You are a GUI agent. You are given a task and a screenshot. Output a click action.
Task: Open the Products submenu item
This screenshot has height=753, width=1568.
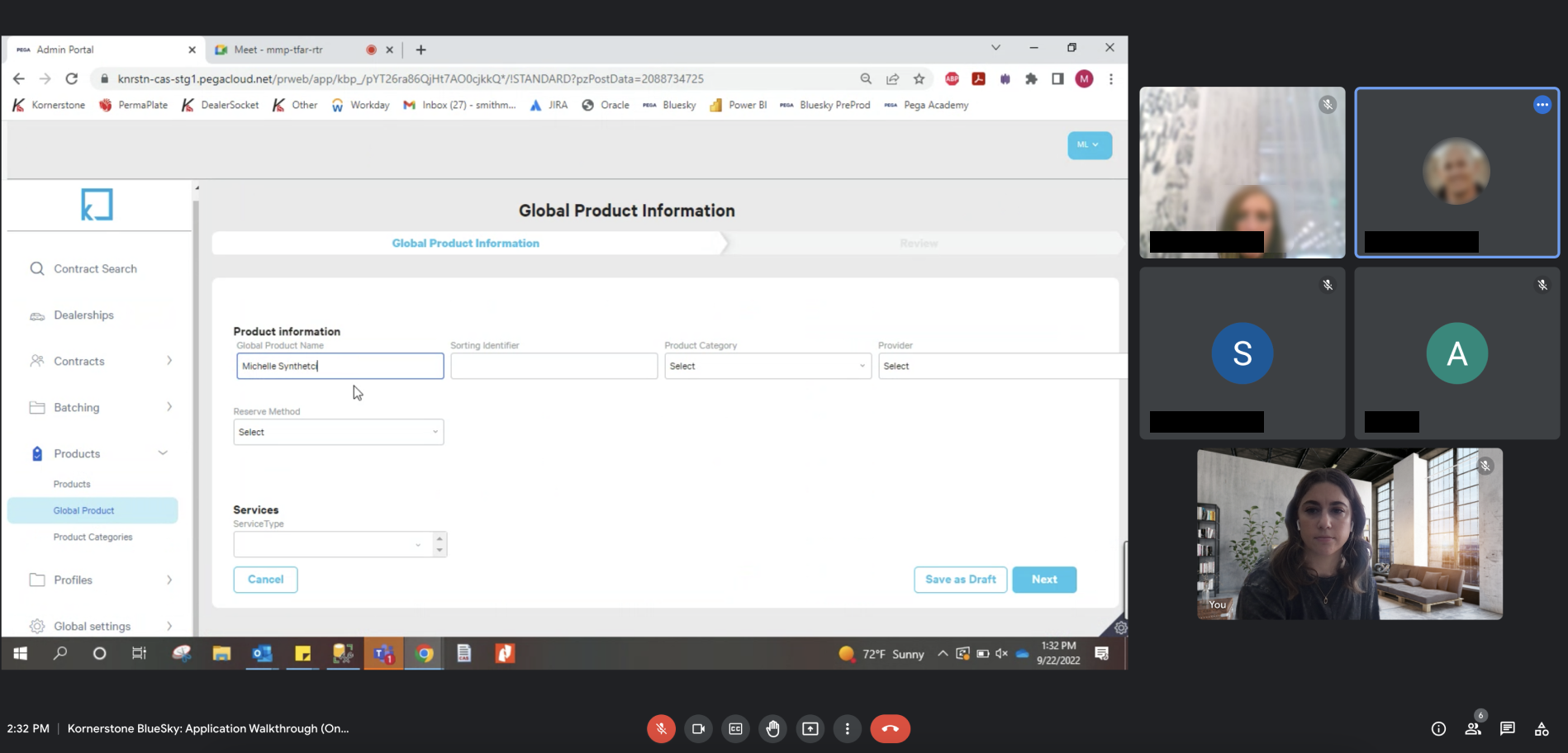pyautogui.click(x=72, y=484)
